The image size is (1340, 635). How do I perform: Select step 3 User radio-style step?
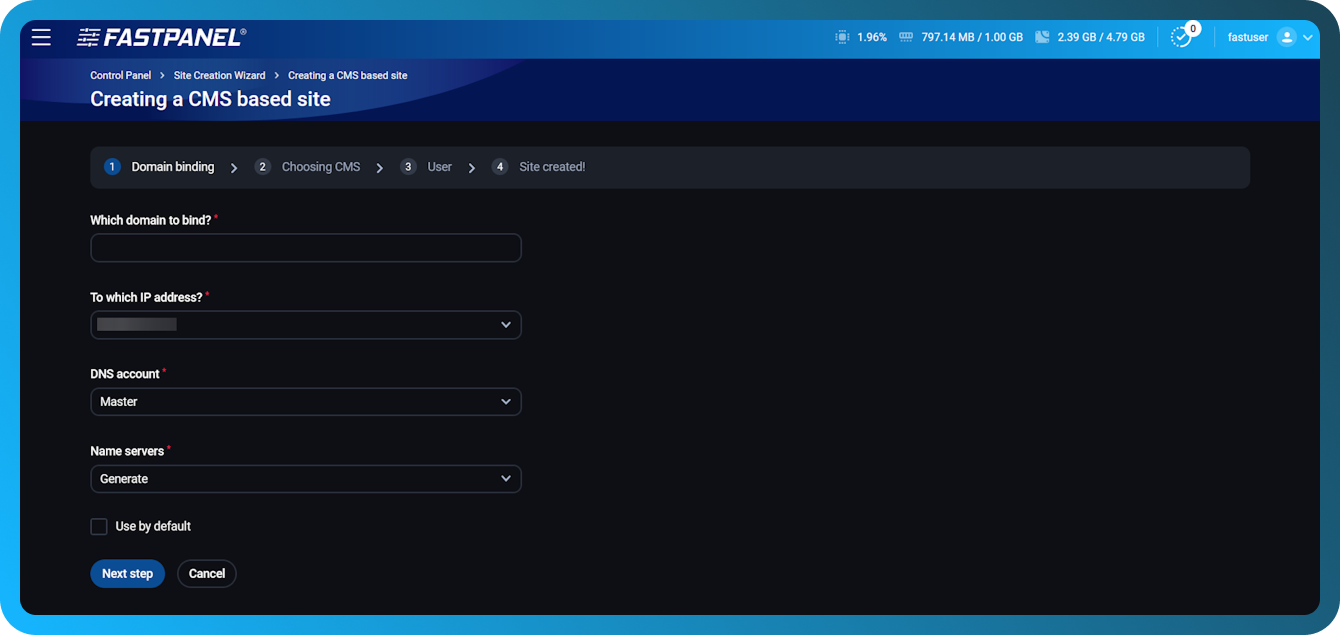[x=408, y=166]
